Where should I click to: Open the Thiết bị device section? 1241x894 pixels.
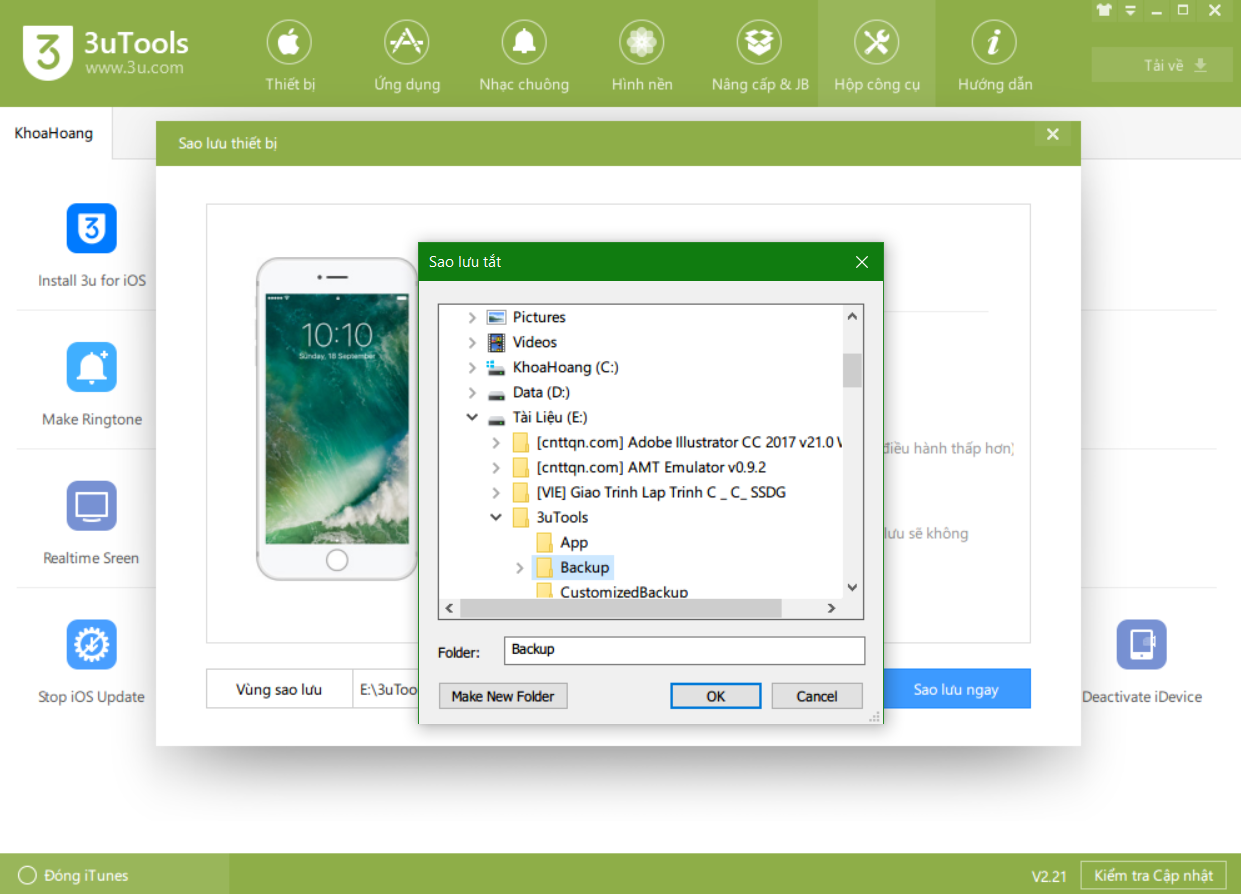coord(289,56)
